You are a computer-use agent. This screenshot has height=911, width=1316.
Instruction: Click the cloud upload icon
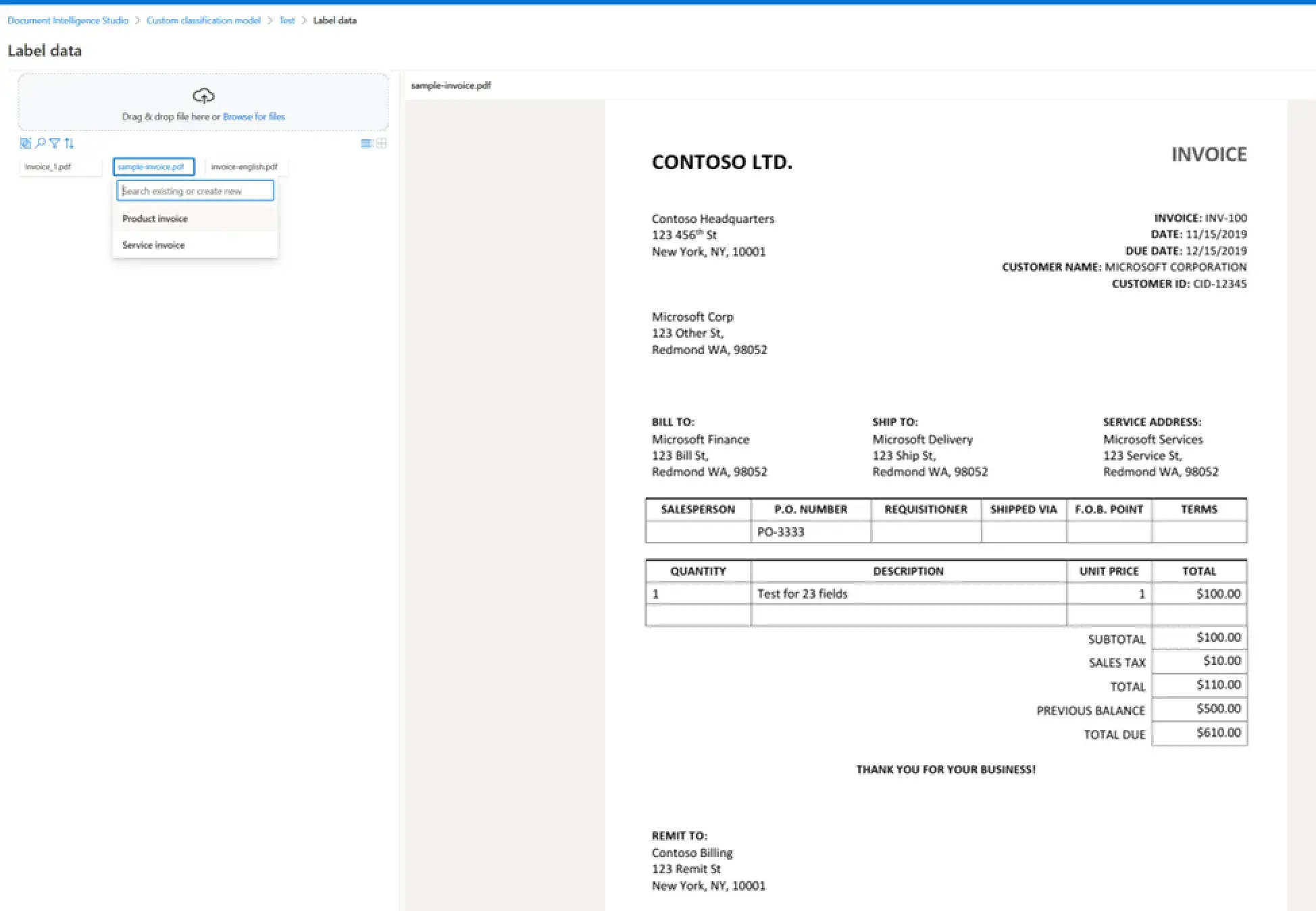pos(203,95)
